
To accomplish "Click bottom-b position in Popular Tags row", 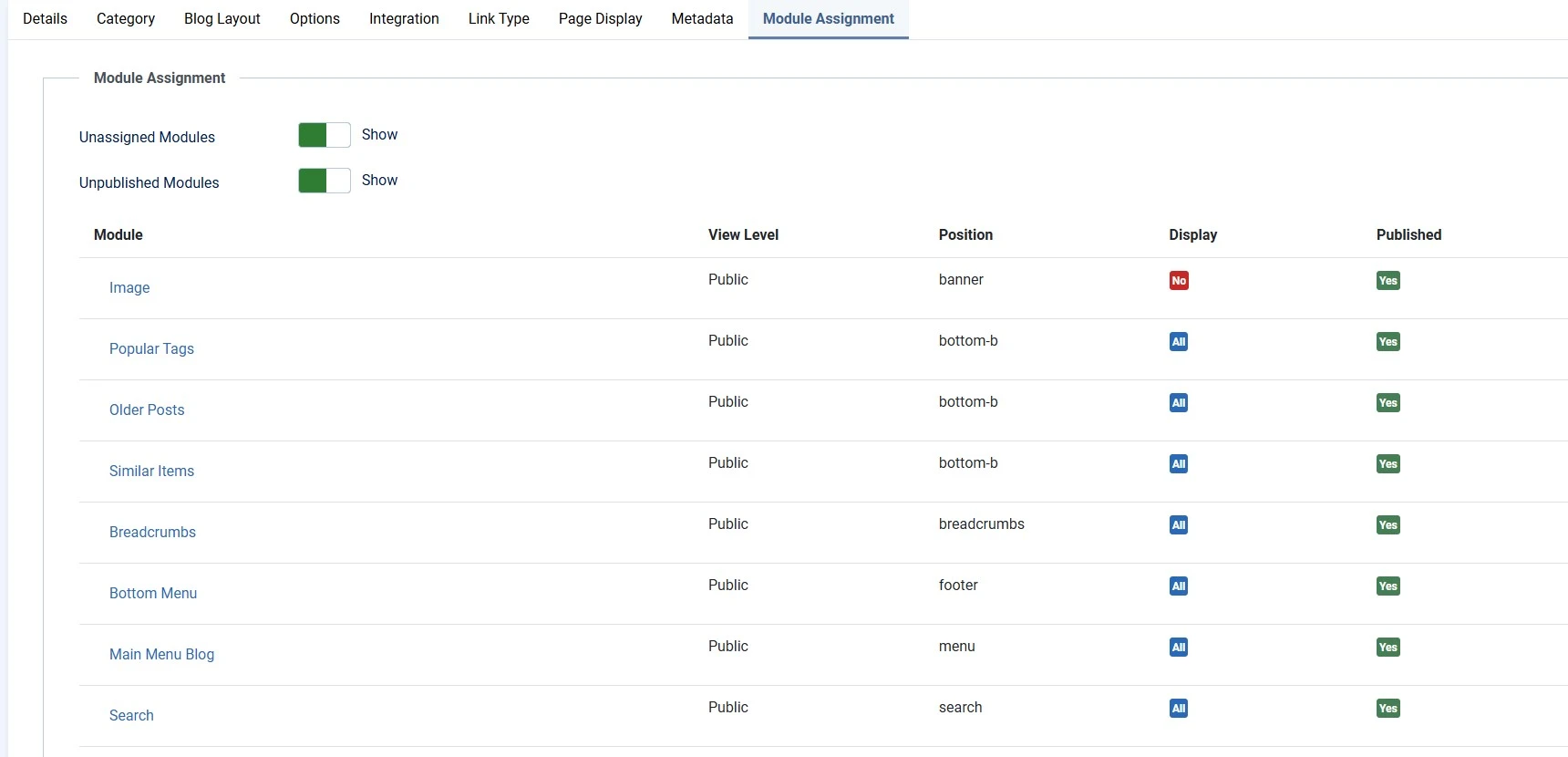I will point(968,341).
